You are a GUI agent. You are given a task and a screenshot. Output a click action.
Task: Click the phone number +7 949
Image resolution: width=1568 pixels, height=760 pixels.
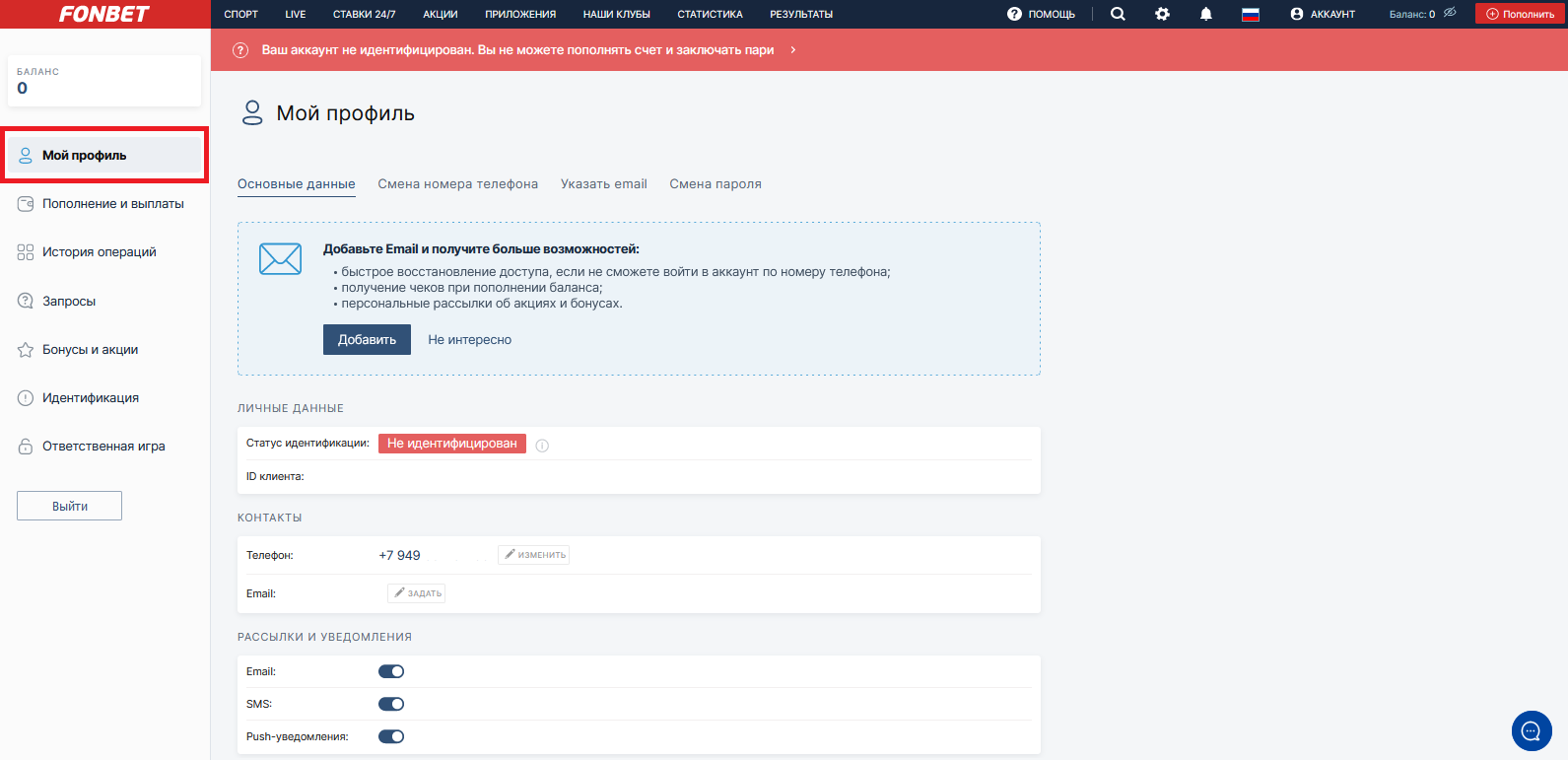click(399, 555)
